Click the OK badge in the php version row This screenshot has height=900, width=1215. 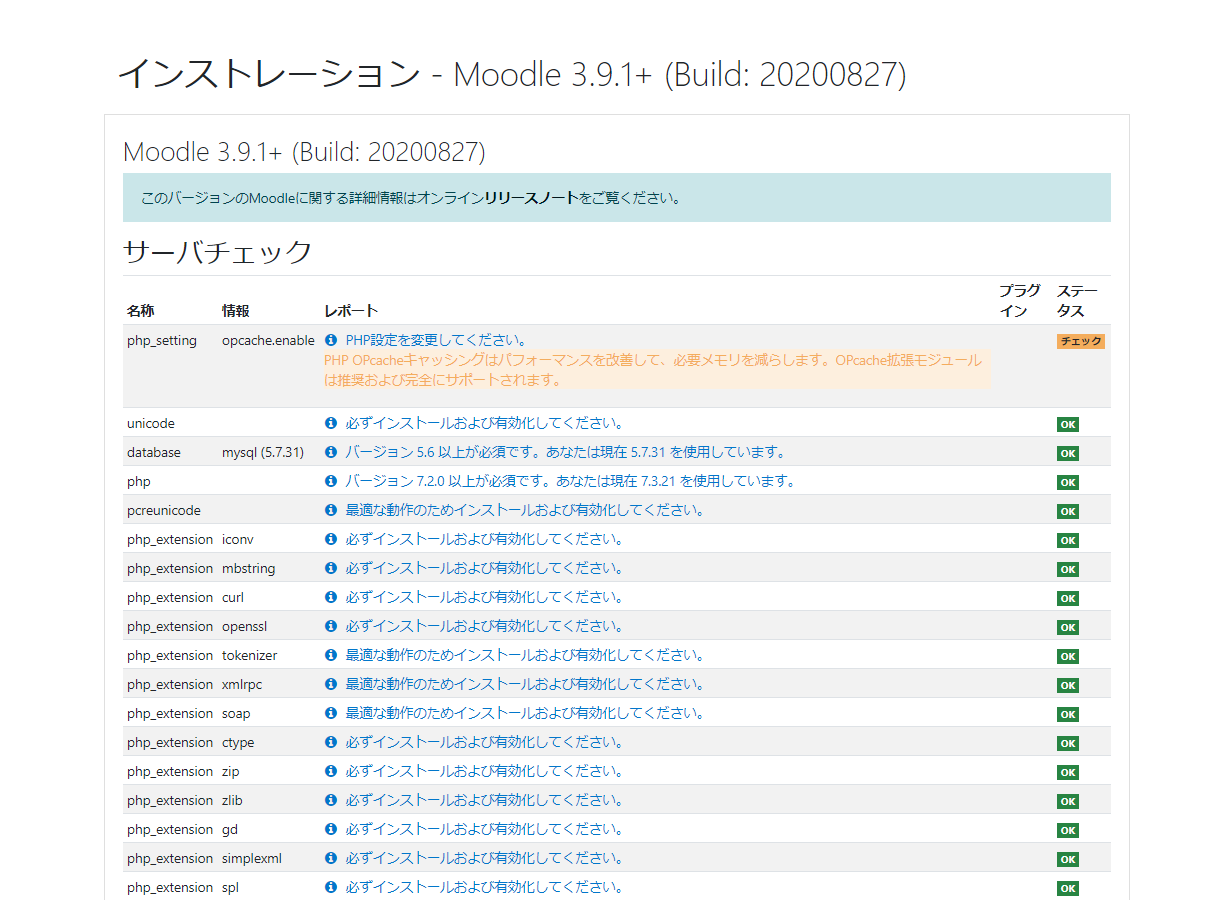pyautogui.click(x=1068, y=482)
